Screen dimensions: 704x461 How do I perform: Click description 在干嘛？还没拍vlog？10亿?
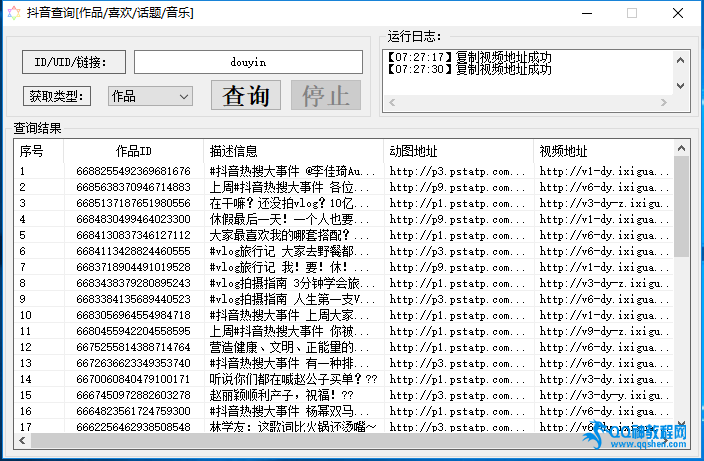coord(290,203)
